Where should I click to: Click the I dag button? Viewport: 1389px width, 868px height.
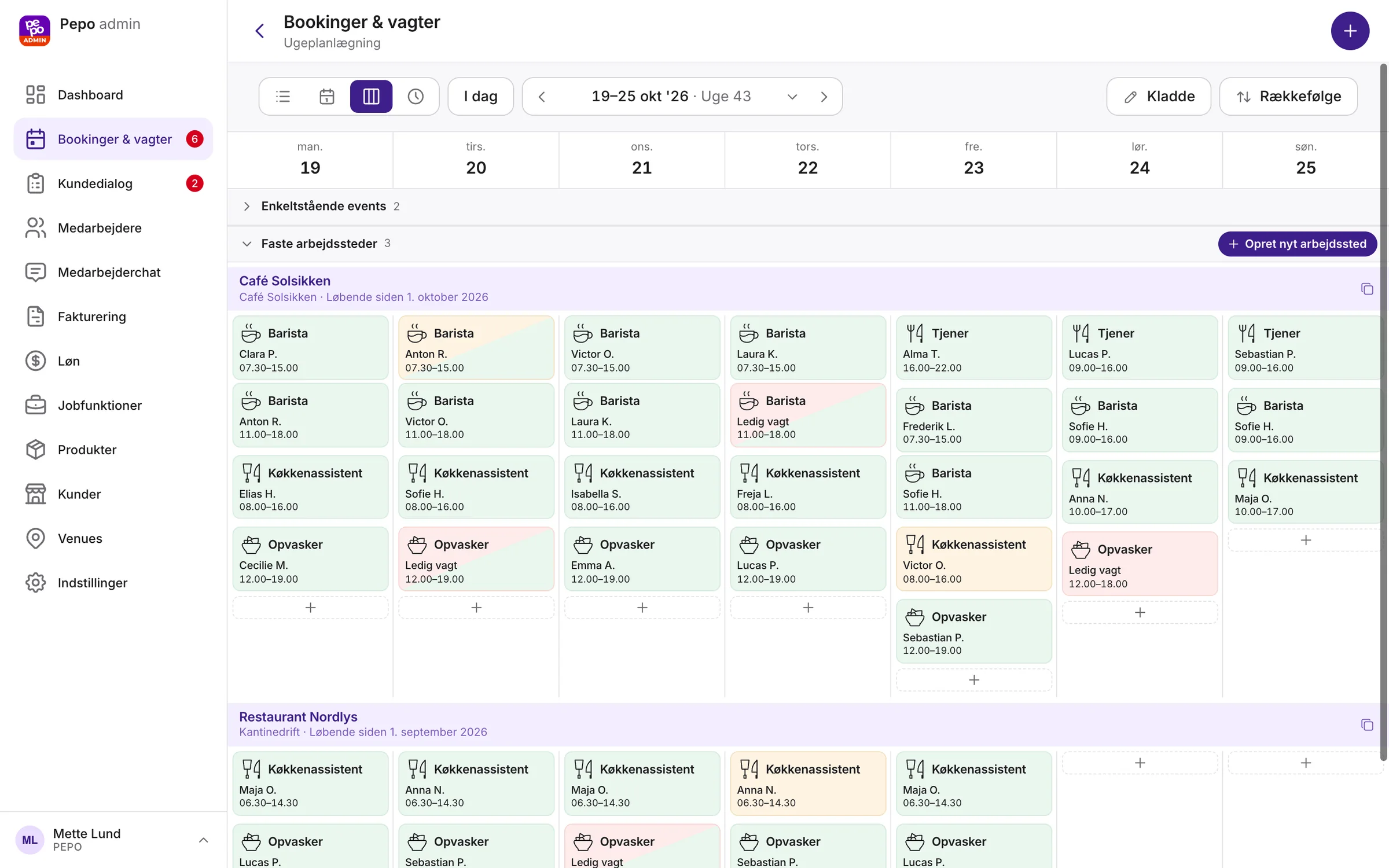coord(480,96)
